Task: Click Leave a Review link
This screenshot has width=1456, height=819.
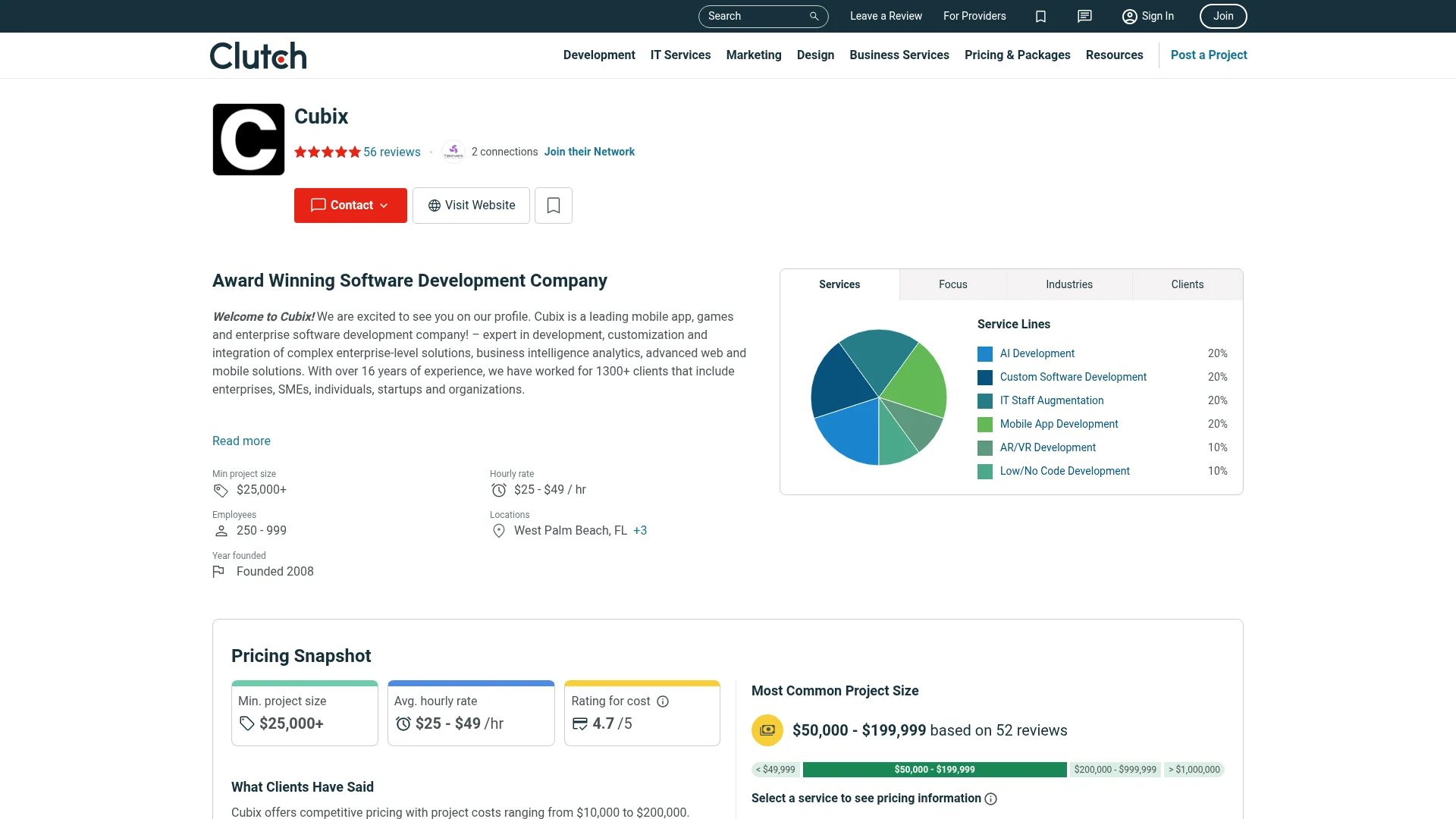Action: (x=886, y=16)
